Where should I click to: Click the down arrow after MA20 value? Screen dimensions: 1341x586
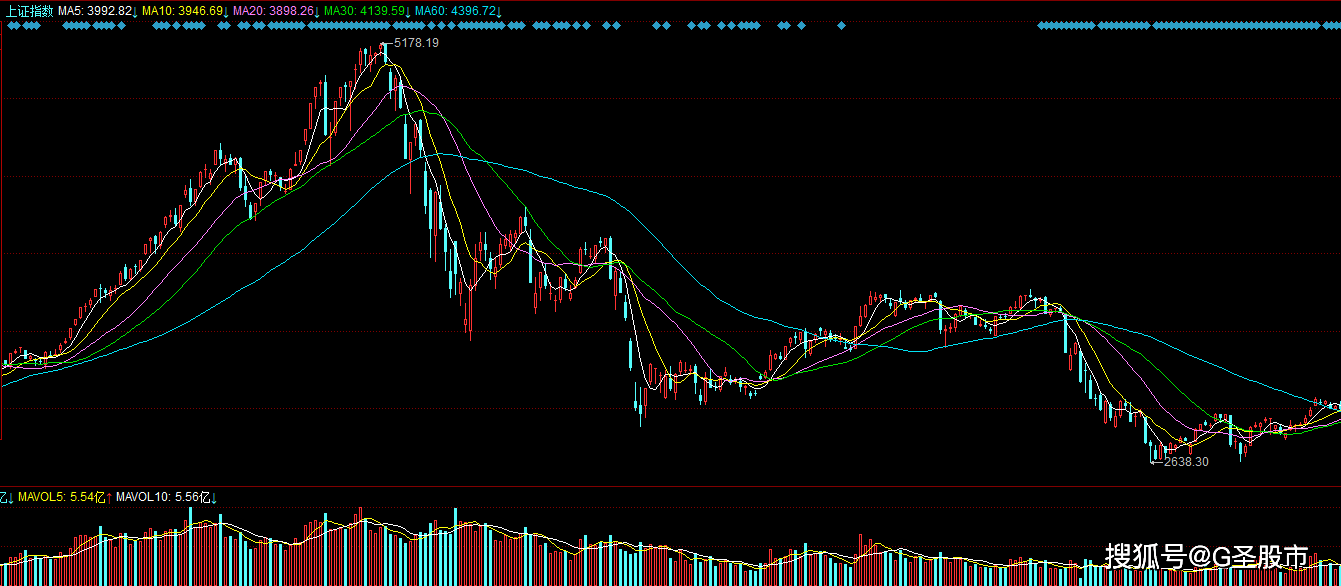click(317, 12)
